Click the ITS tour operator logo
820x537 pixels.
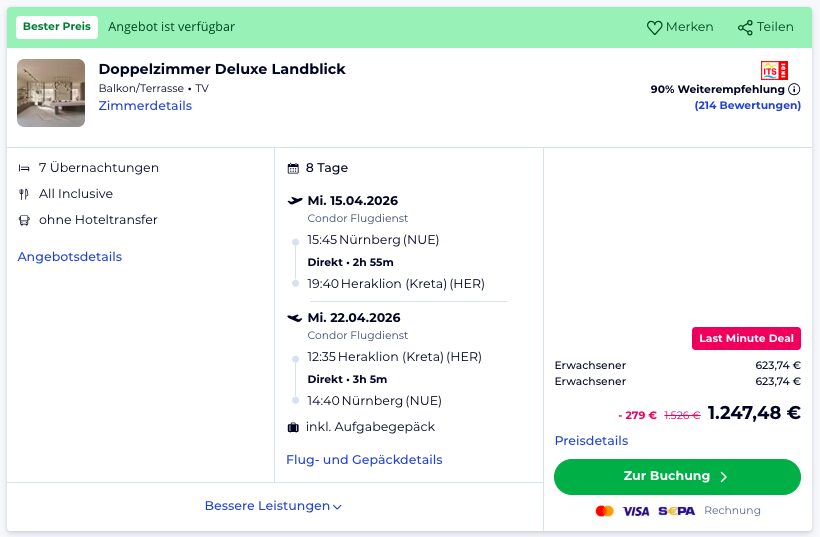tap(774, 70)
